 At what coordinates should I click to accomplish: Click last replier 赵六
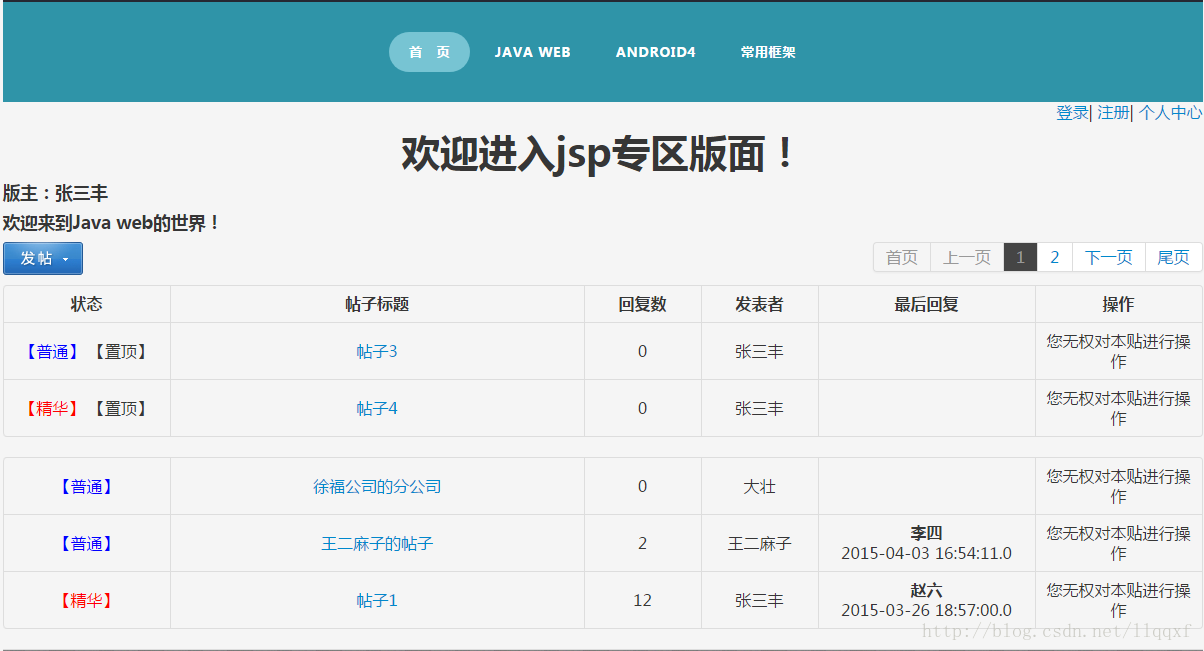click(x=926, y=590)
